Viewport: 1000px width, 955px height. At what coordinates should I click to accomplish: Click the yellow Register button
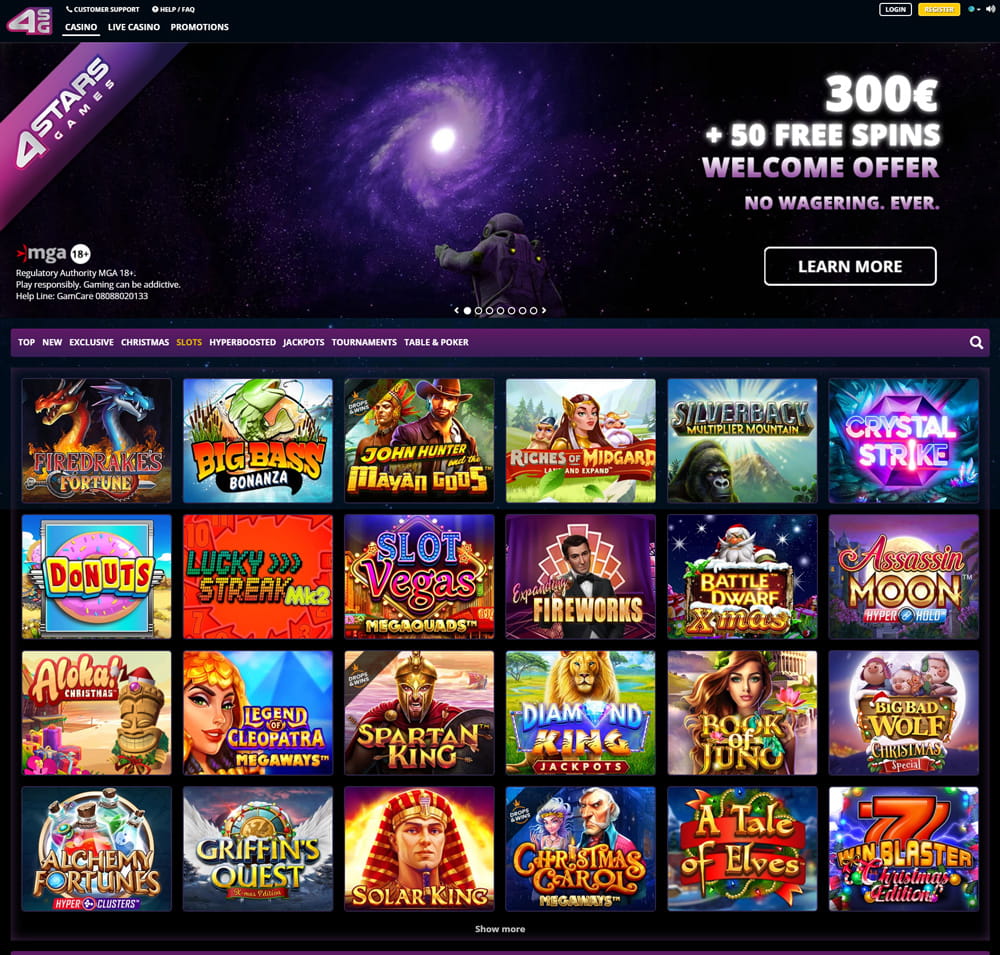click(939, 10)
